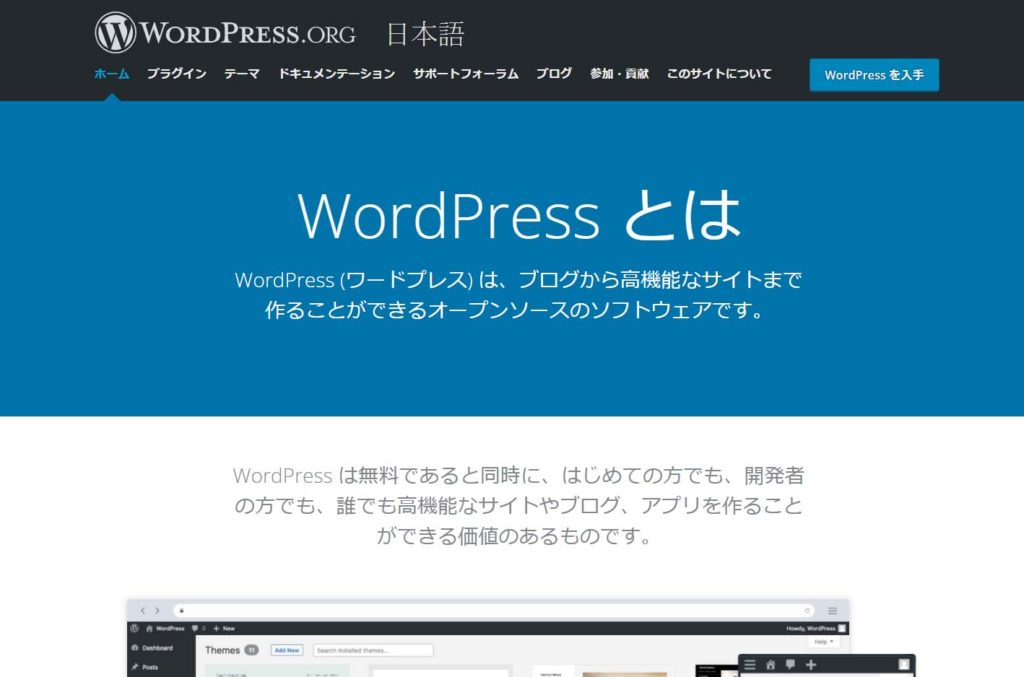1024x677 pixels.
Task: Open the サポートフォーラム link
Action: point(466,73)
